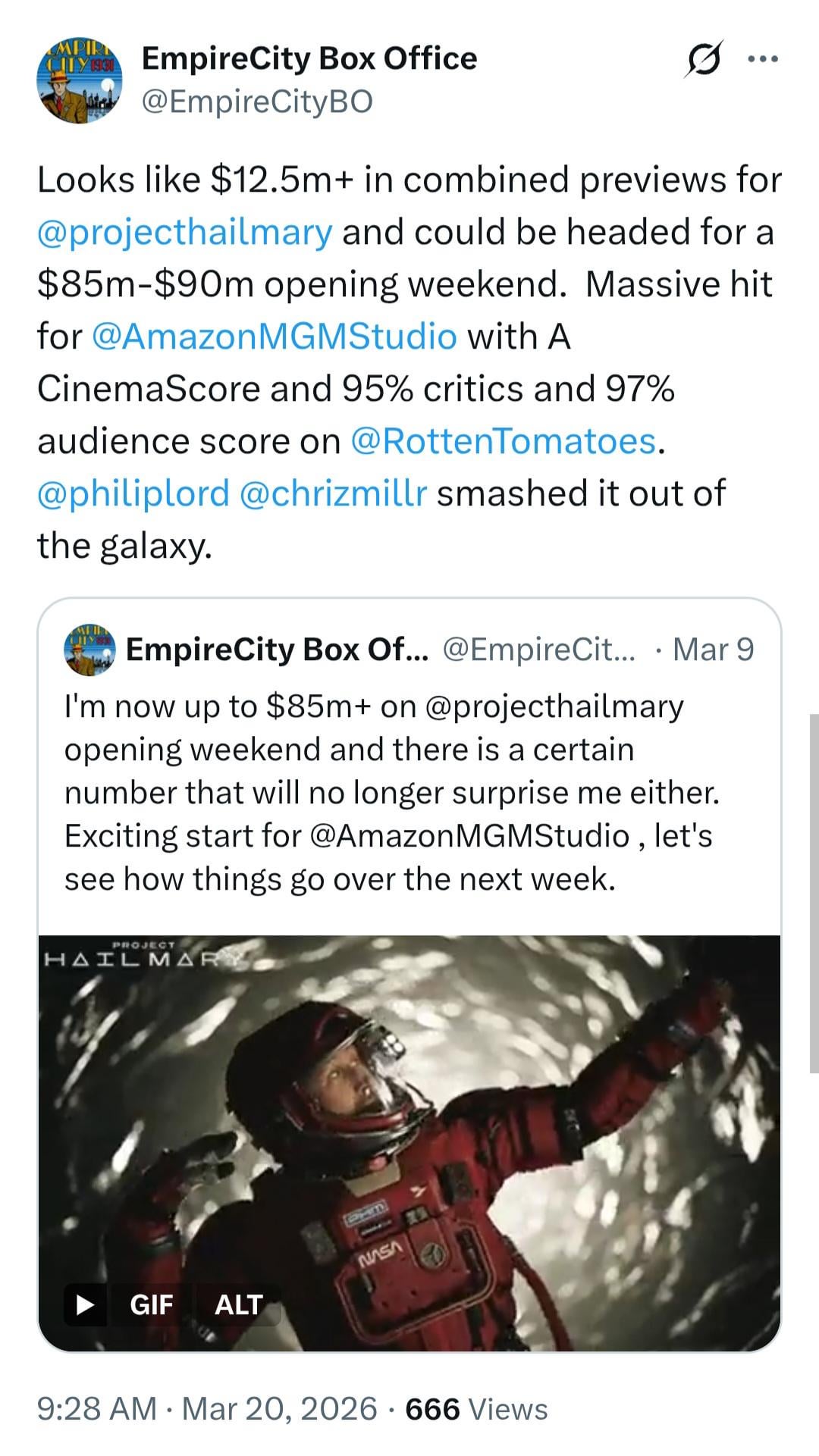Click the quoted tweet's small profile avatar
This screenshot has height=1456, width=819.
click(90, 650)
